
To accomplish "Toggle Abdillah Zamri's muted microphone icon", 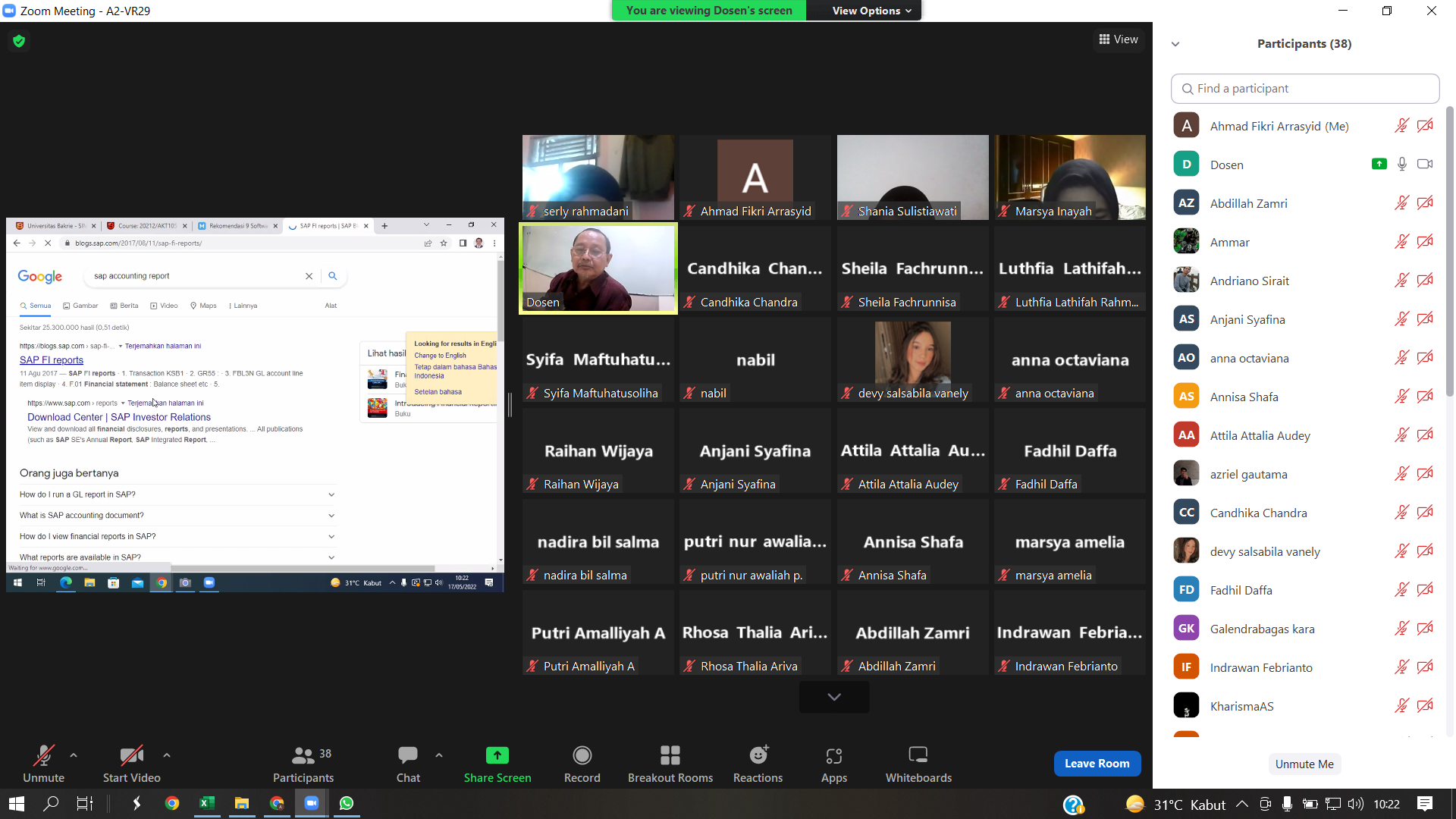I will 1402,202.
